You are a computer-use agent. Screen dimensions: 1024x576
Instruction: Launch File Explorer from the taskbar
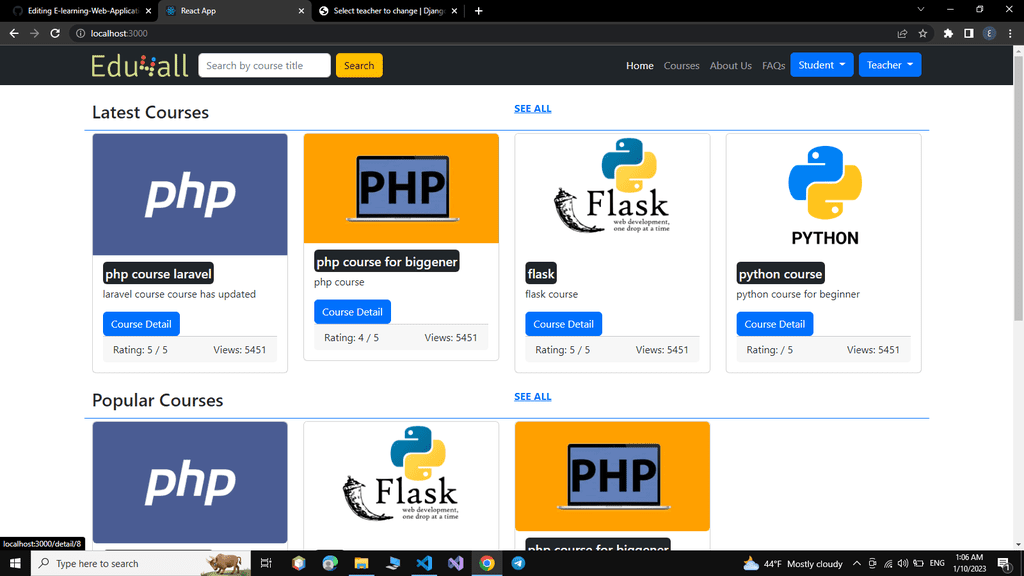(x=361, y=563)
